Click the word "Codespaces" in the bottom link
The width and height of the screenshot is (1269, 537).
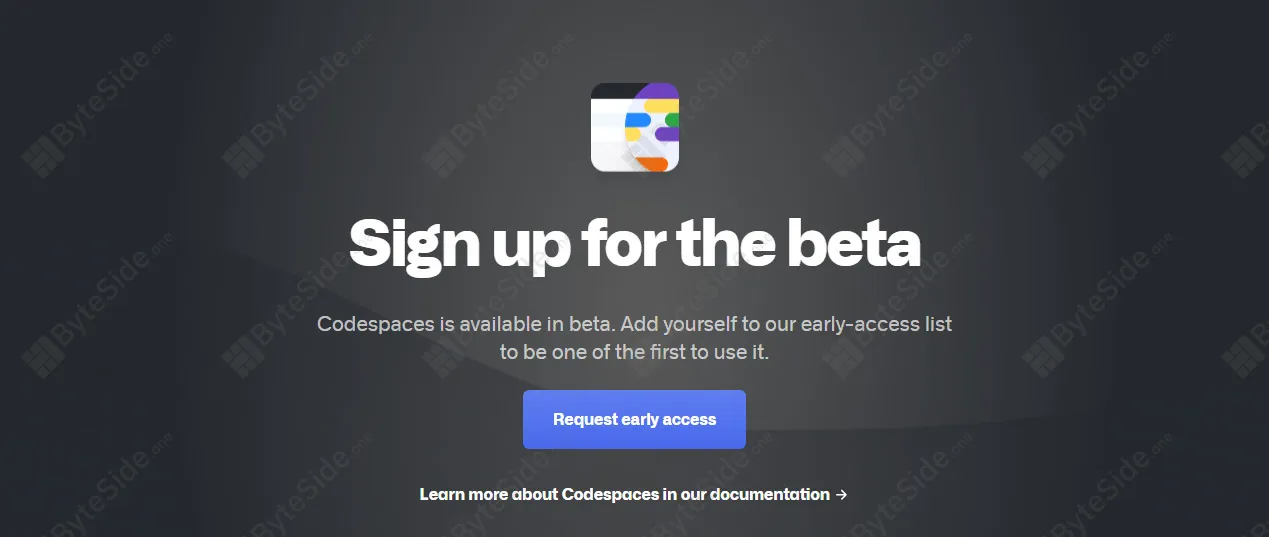coord(610,495)
